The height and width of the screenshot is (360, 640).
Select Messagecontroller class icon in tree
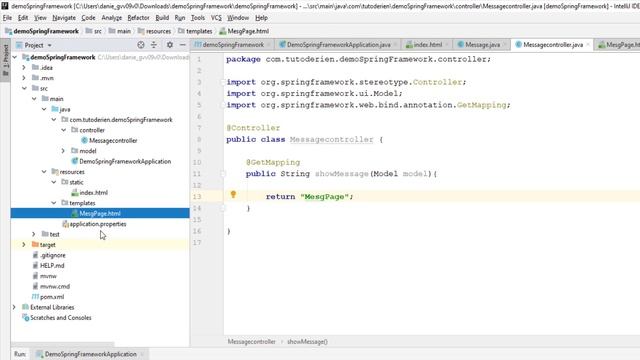[x=84, y=140]
